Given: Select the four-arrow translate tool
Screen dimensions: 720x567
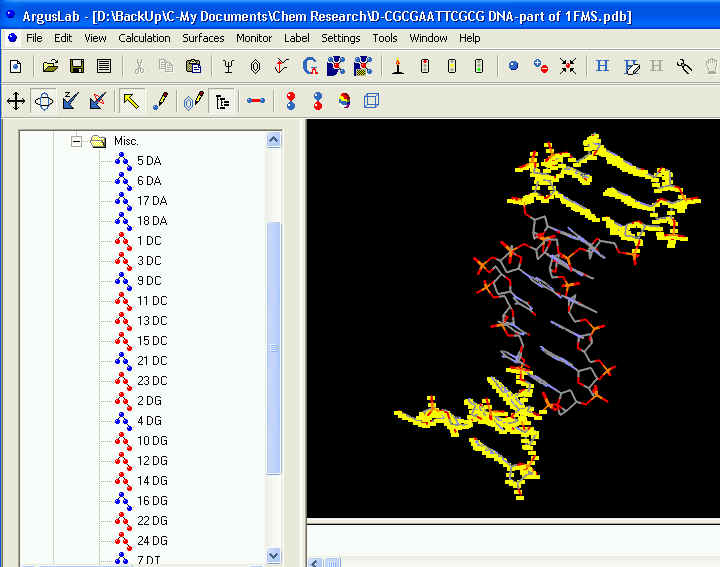Looking at the screenshot, I should tap(16, 101).
